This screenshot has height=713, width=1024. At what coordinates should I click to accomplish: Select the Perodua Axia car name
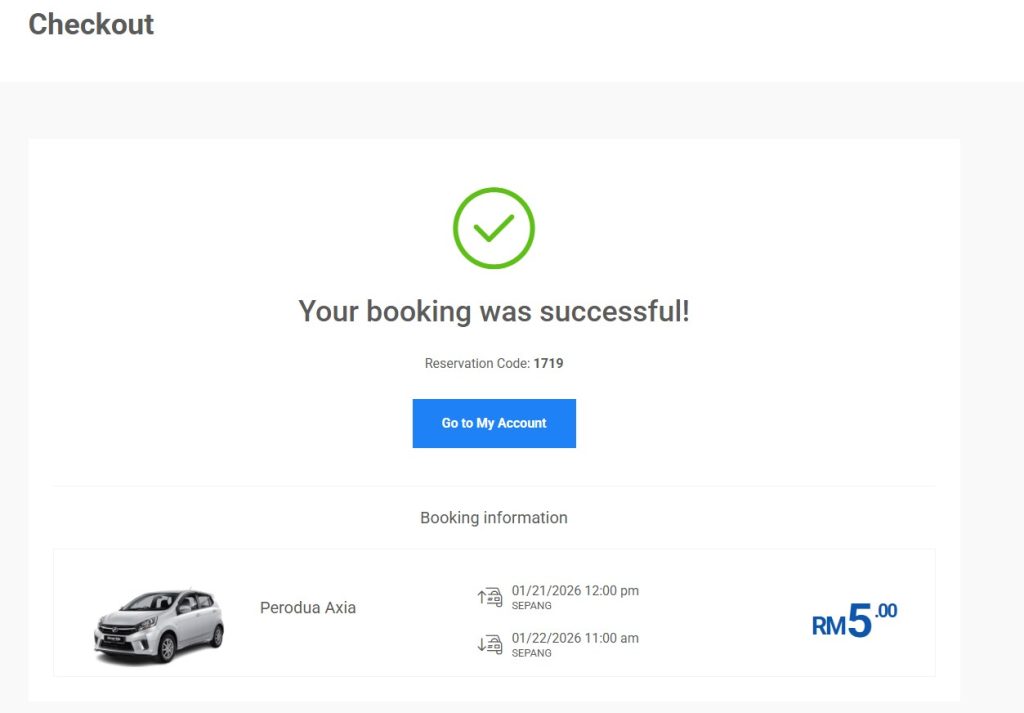(x=308, y=608)
